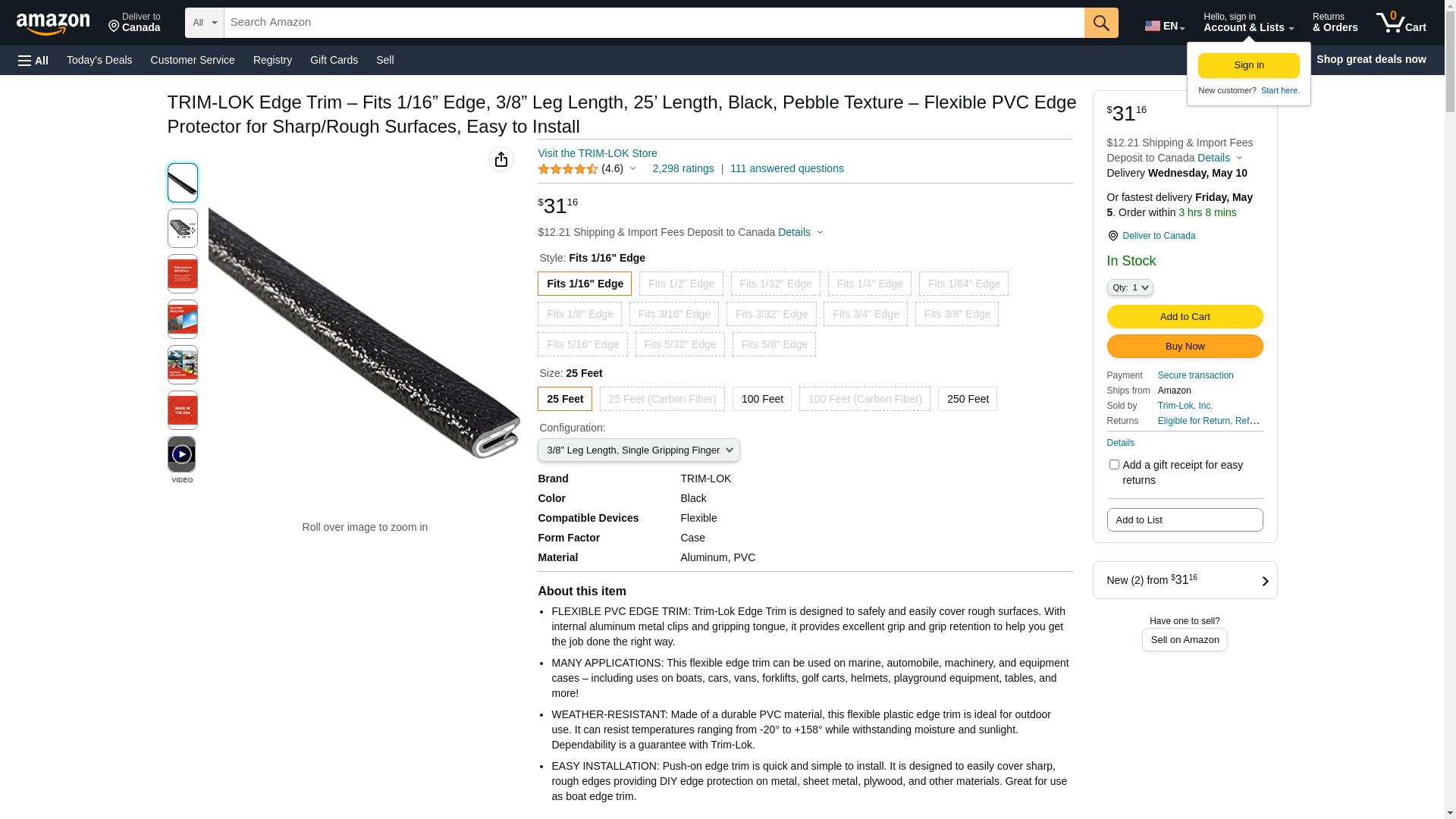The width and height of the screenshot is (1456, 819).
Task: Click the share icon above product image
Action: 500,159
